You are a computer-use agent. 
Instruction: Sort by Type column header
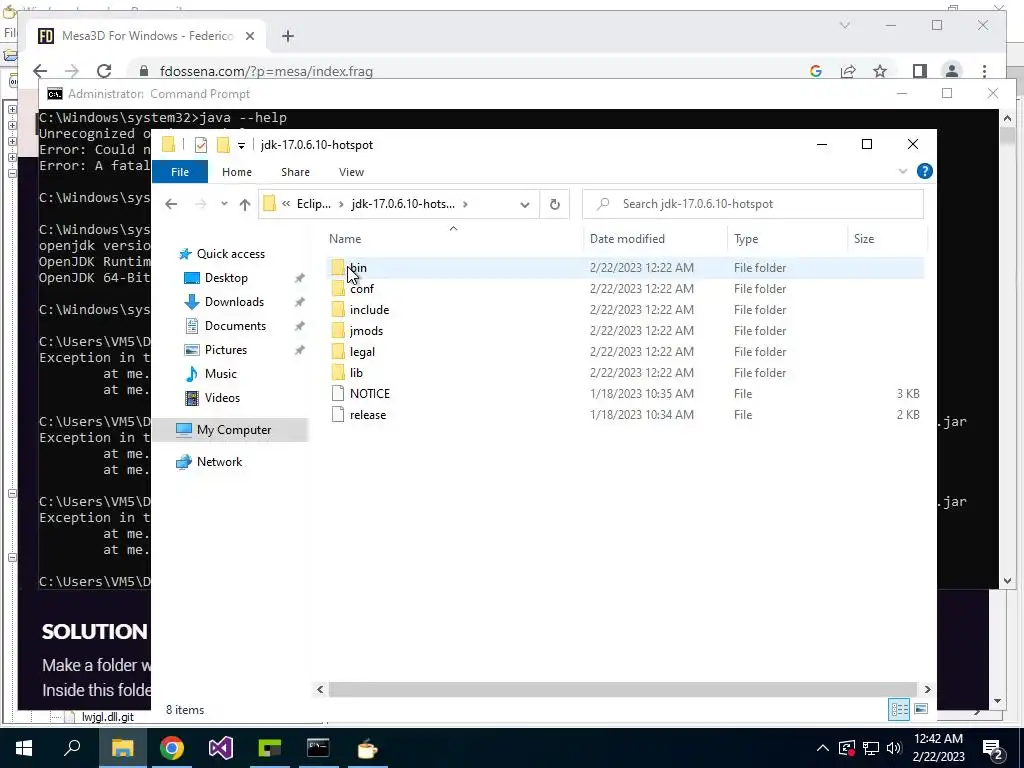coord(787,239)
